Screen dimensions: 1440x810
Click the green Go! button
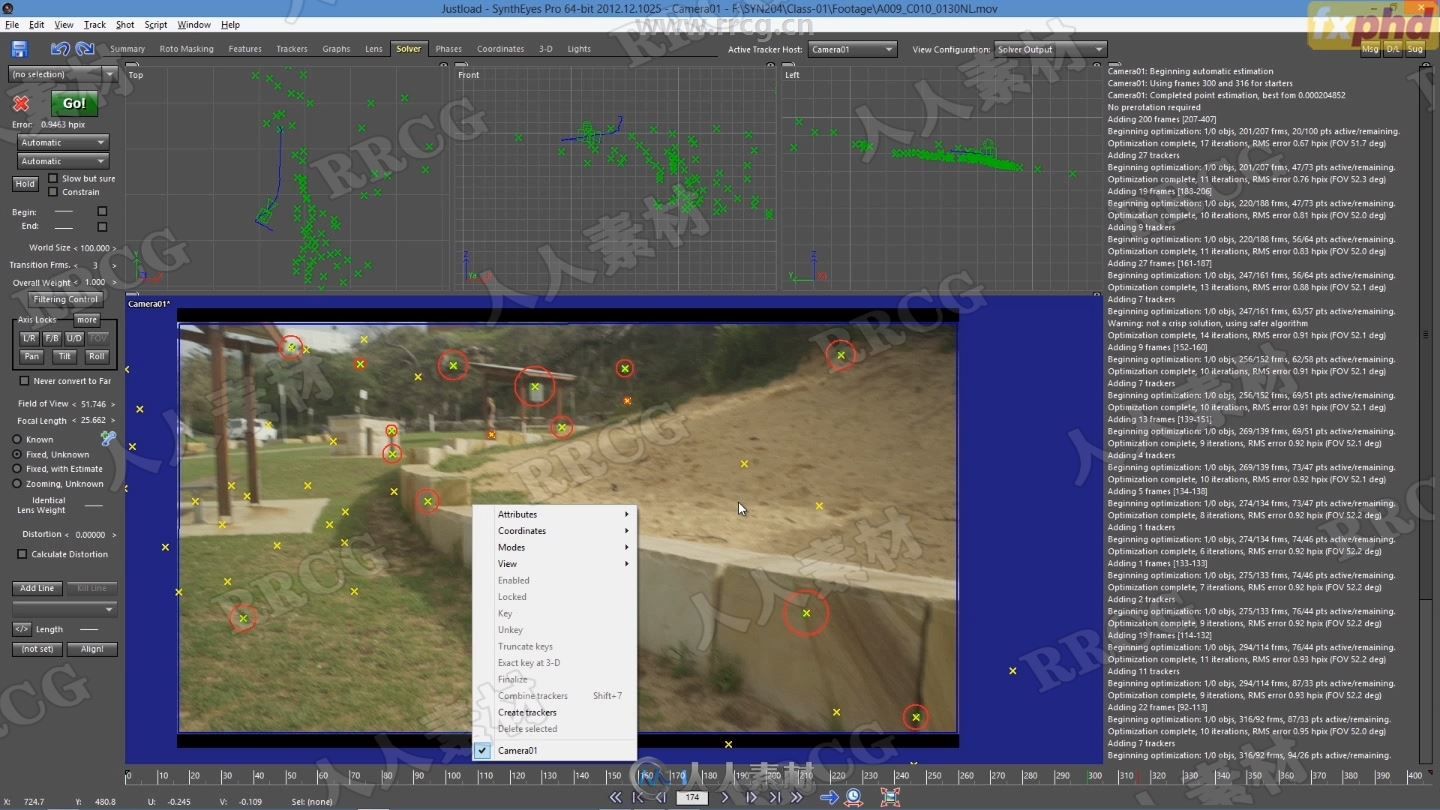click(74, 103)
